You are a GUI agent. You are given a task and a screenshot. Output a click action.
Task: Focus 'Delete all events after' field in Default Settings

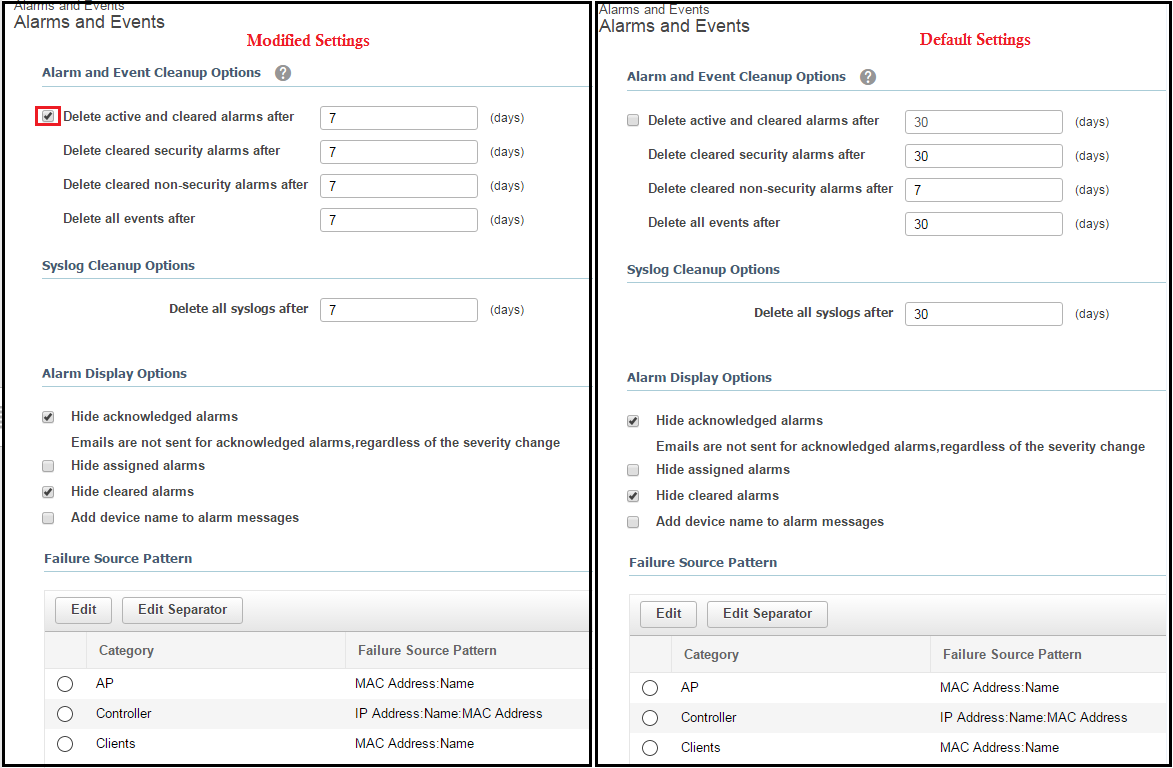click(x=983, y=224)
